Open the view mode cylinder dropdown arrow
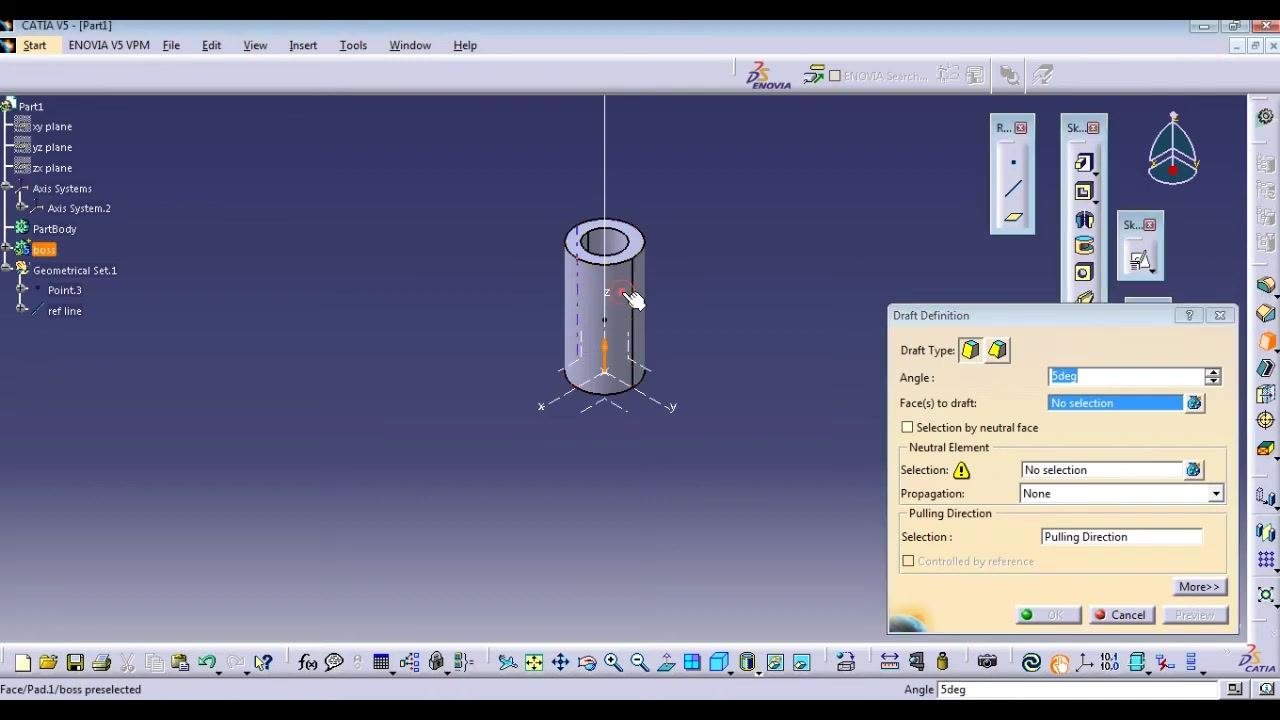 (759, 671)
